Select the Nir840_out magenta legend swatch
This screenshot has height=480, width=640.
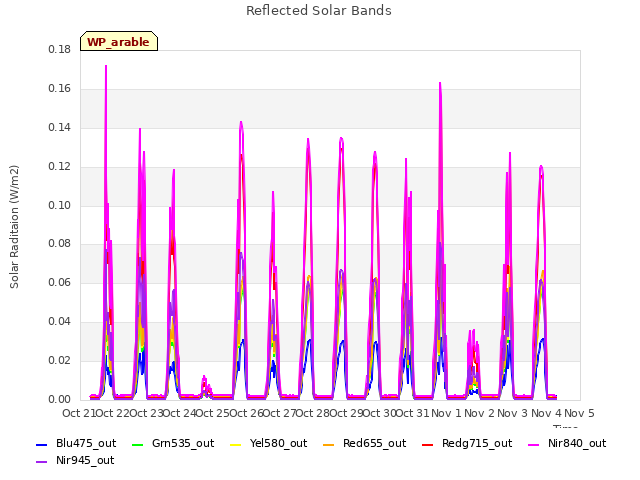click(x=533, y=444)
